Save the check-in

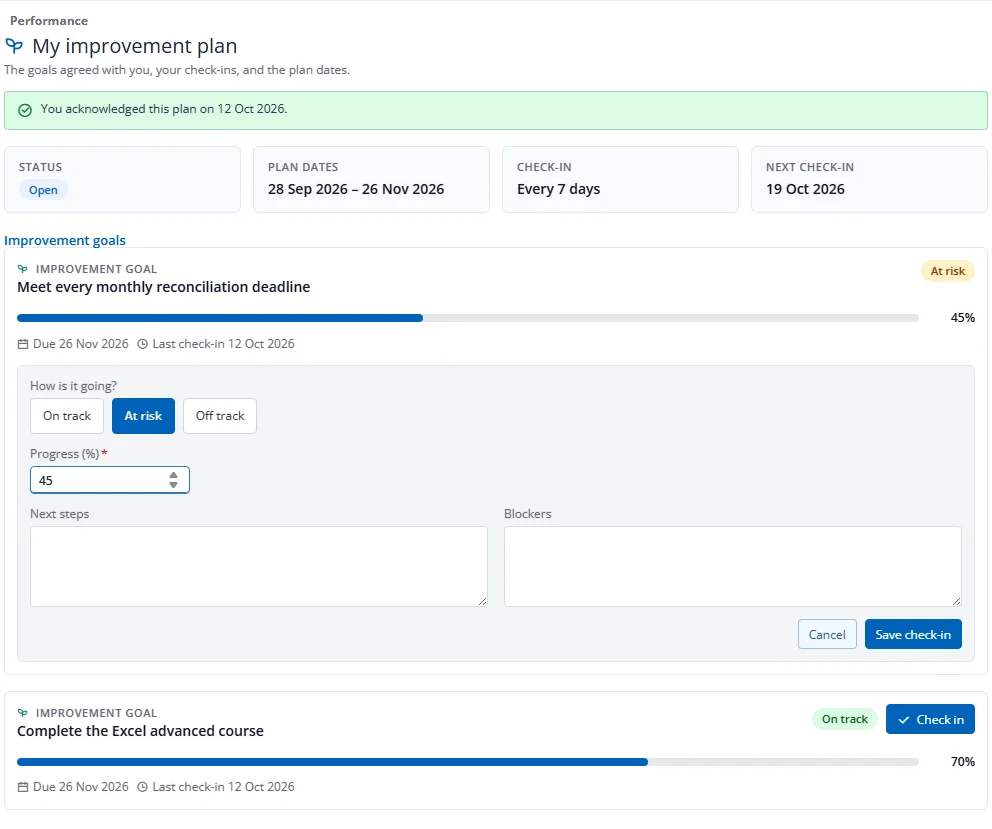pyautogui.click(x=913, y=634)
